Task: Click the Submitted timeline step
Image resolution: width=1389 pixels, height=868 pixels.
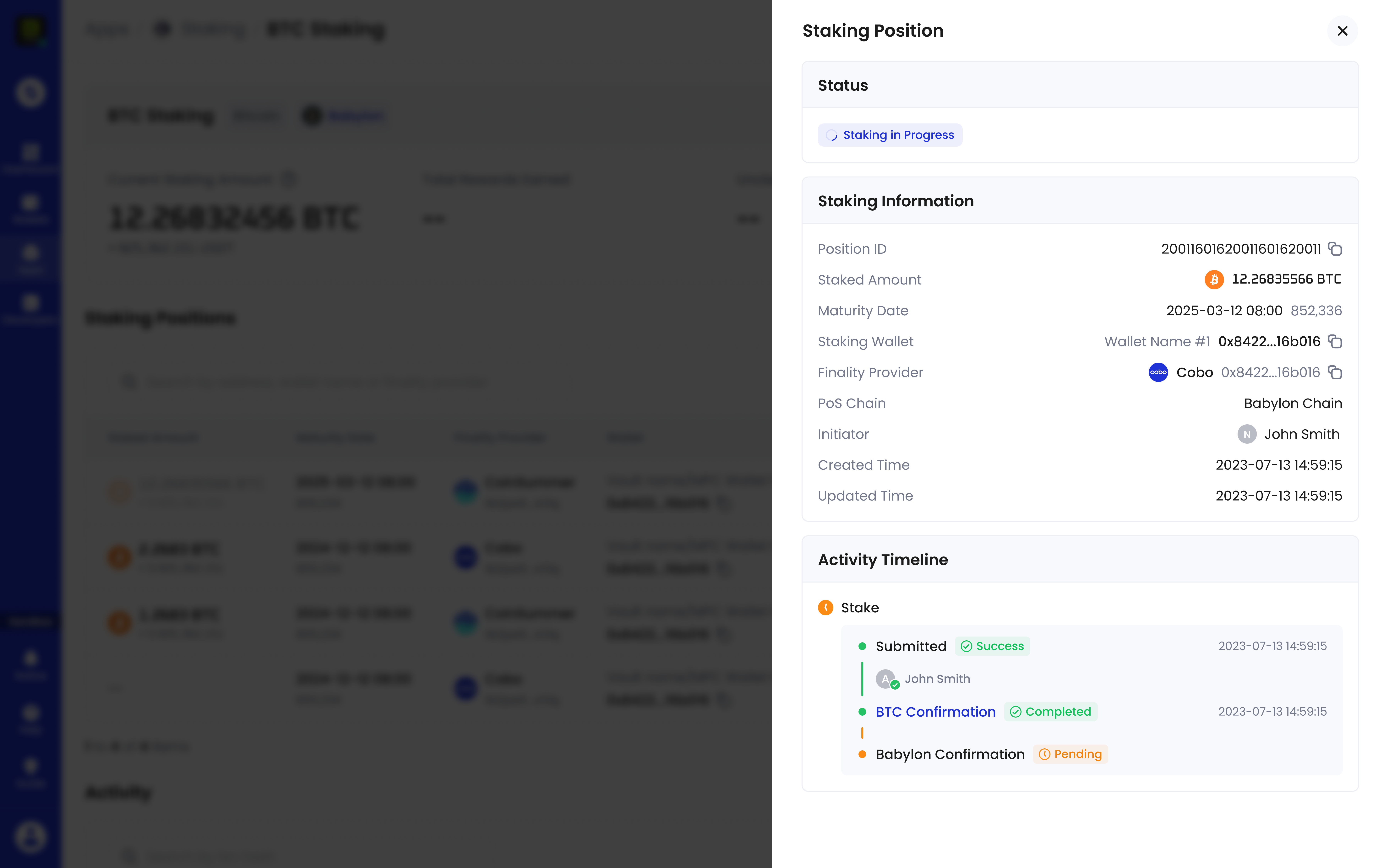Action: 911,646
